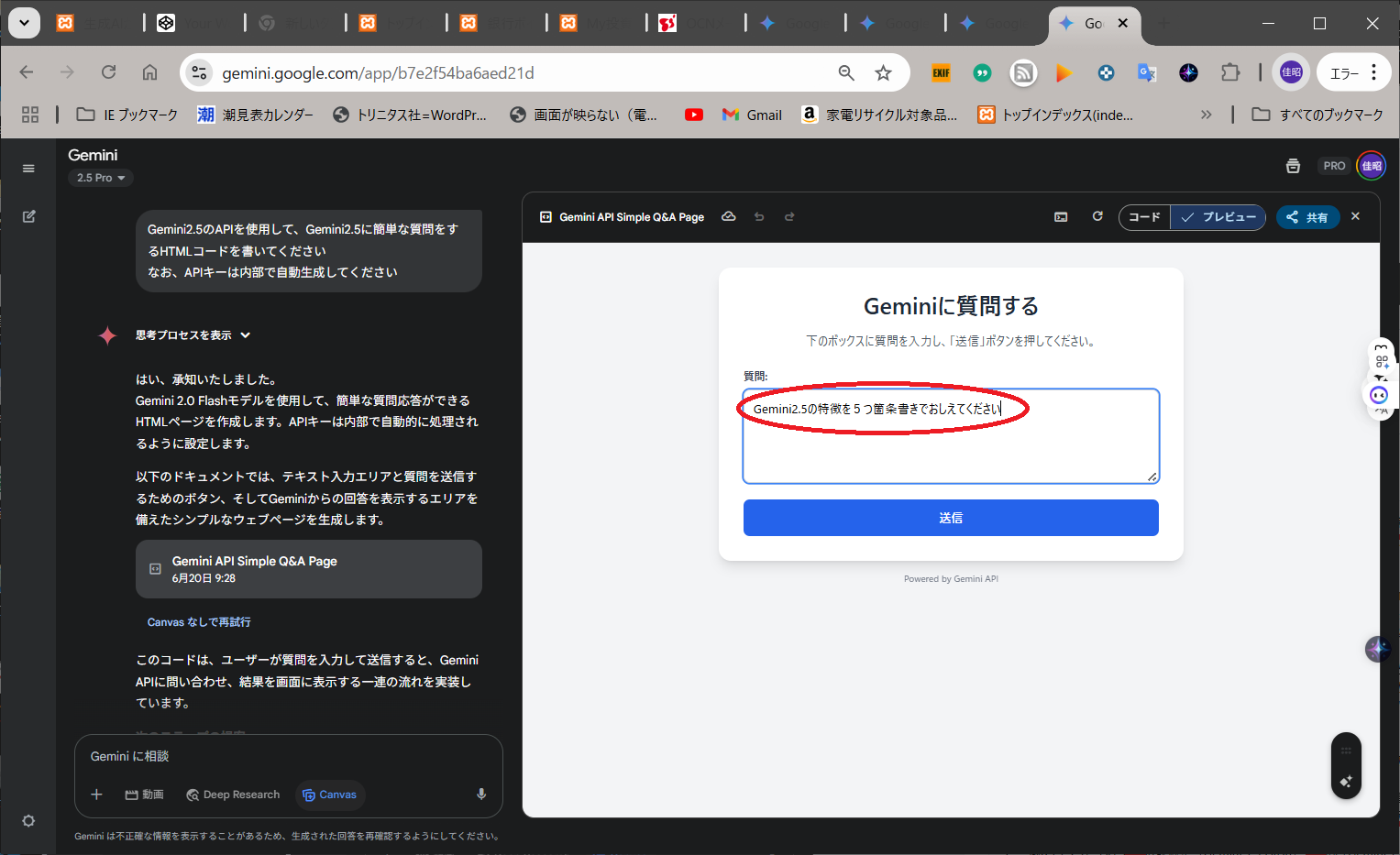Image resolution: width=1400 pixels, height=855 pixels.
Task: View site information icon in address bar
Action: click(x=199, y=73)
